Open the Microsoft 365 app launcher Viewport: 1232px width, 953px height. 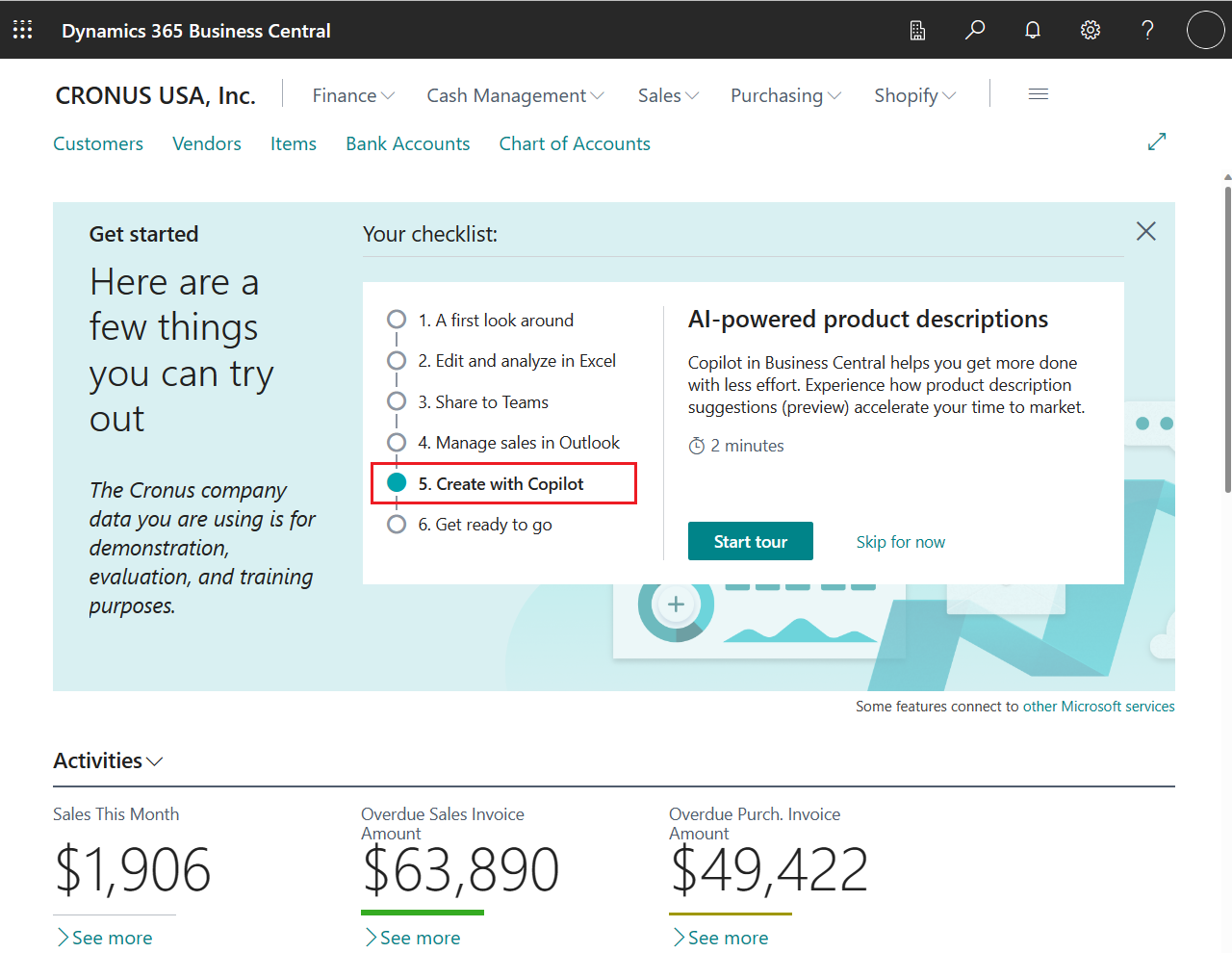click(x=21, y=30)
